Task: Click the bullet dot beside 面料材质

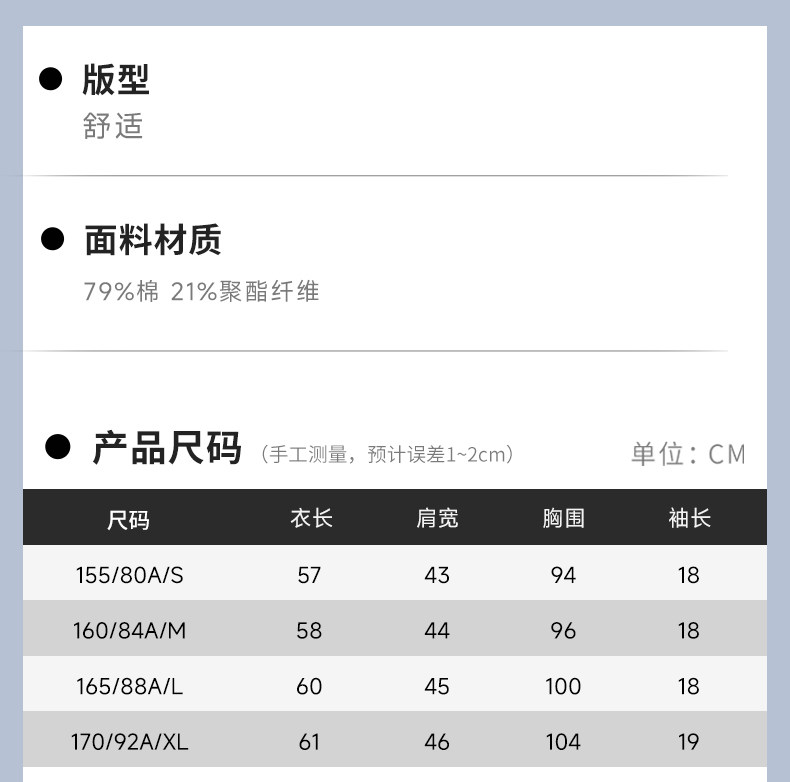Action: [52, 239]
